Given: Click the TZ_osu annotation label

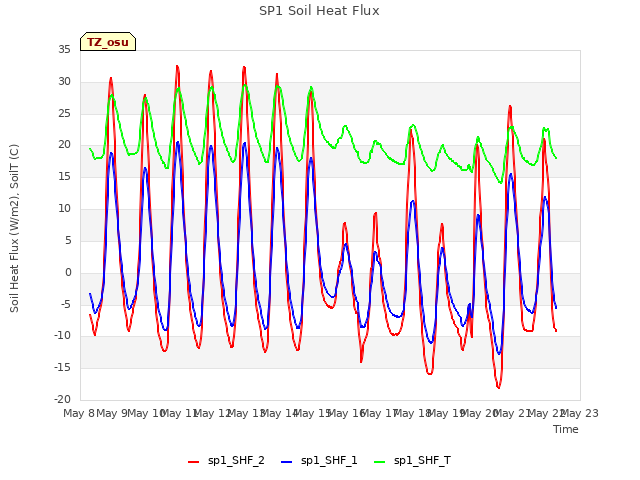Looking at the screenshot, I should [108, 42].
